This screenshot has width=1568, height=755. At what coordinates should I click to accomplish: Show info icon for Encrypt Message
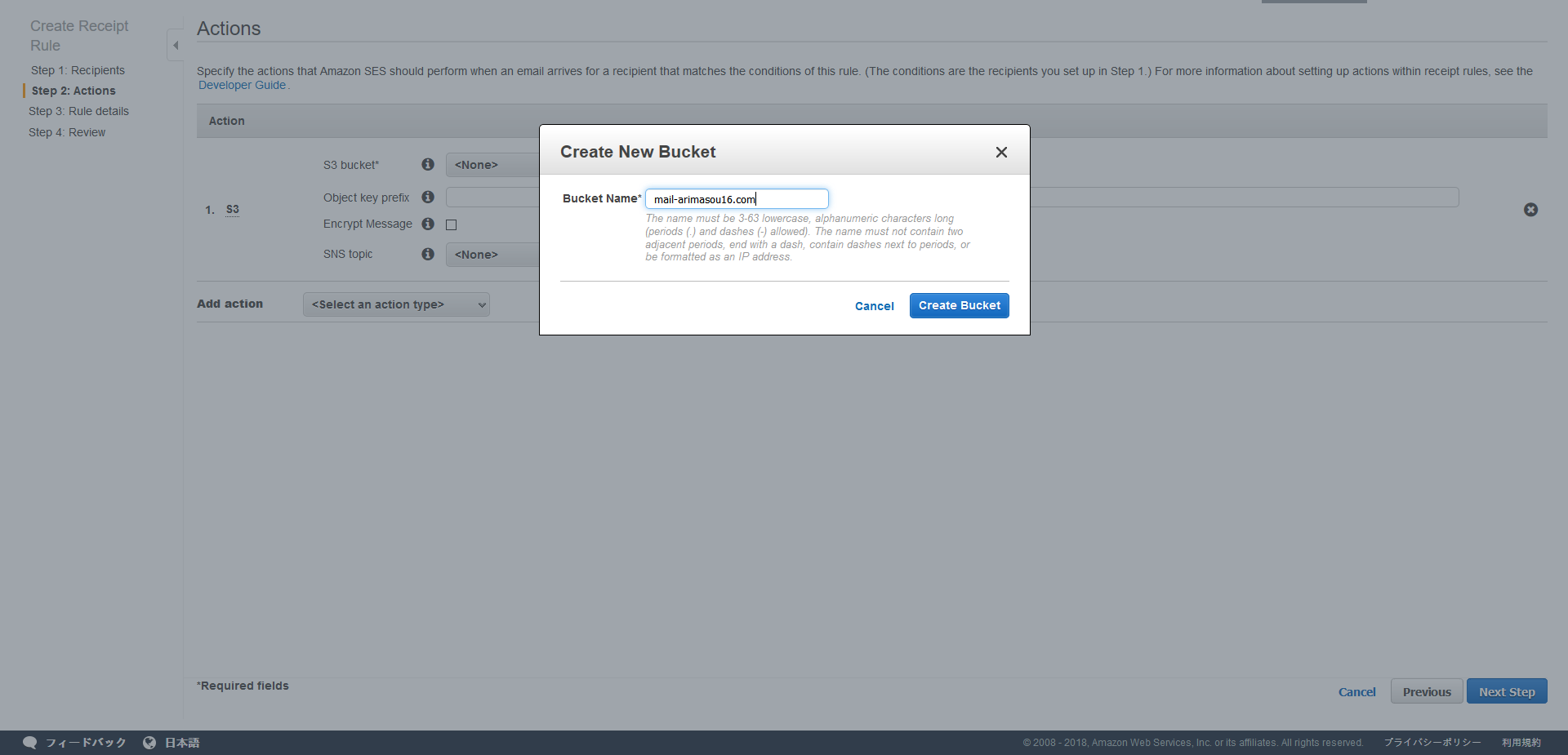click(x=428, y=224)
